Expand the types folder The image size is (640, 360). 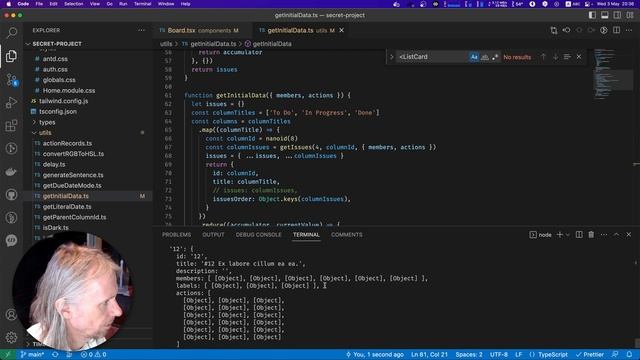click(x=47, y=122)
